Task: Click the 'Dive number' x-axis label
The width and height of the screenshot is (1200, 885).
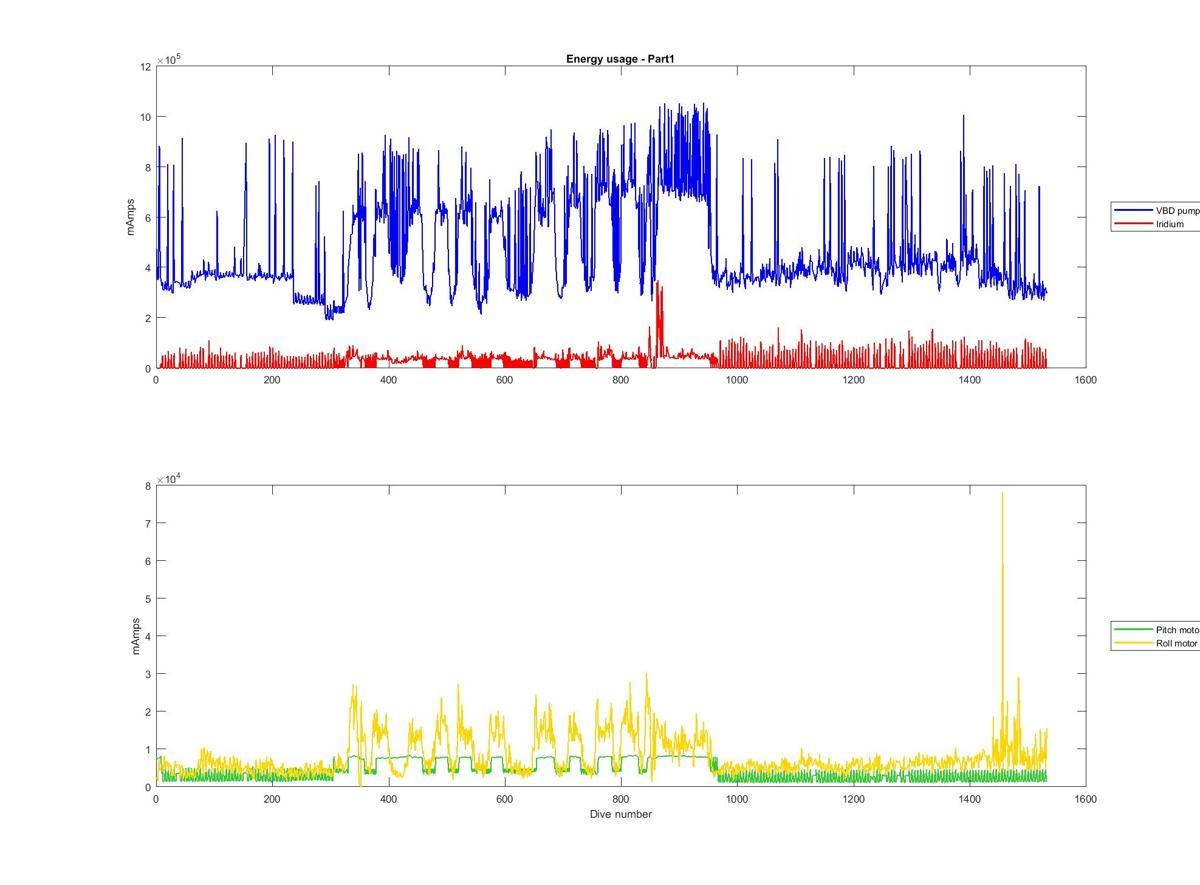Action: 621,814
